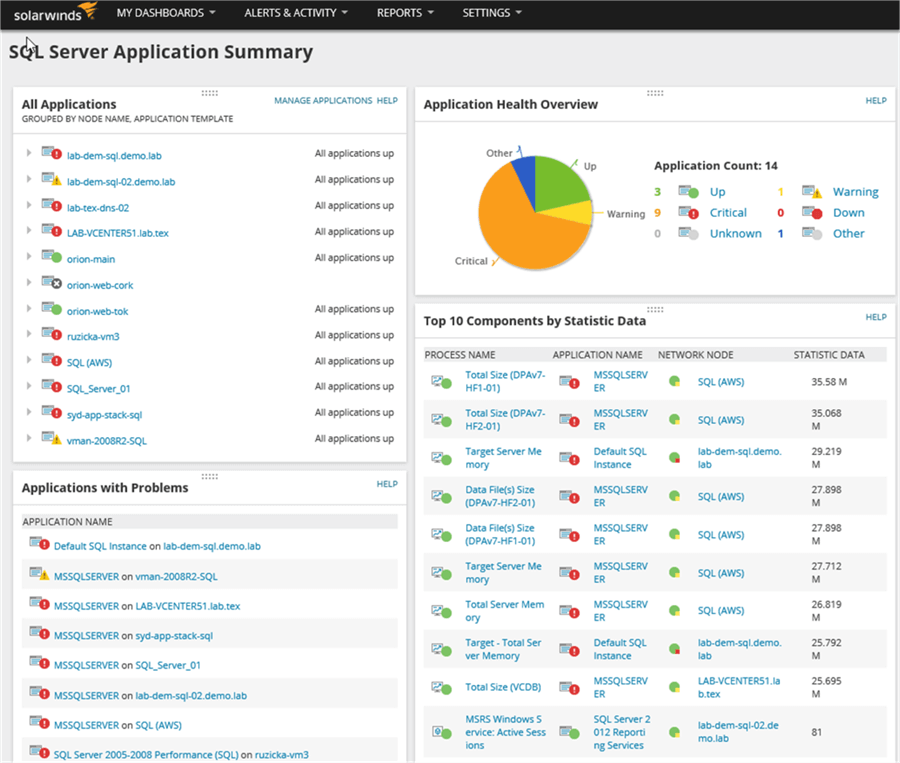Click the Warning status icon in legend
This screenshot has width=900, height=763.
click(x=812, y=191)
